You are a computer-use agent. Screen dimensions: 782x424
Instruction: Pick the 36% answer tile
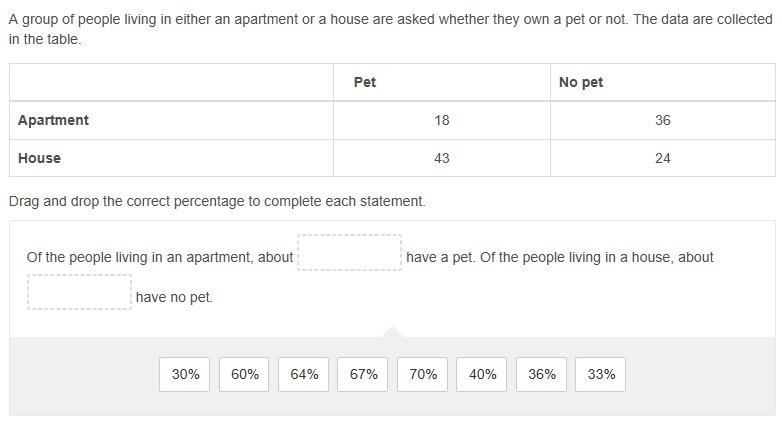(541, 374)
